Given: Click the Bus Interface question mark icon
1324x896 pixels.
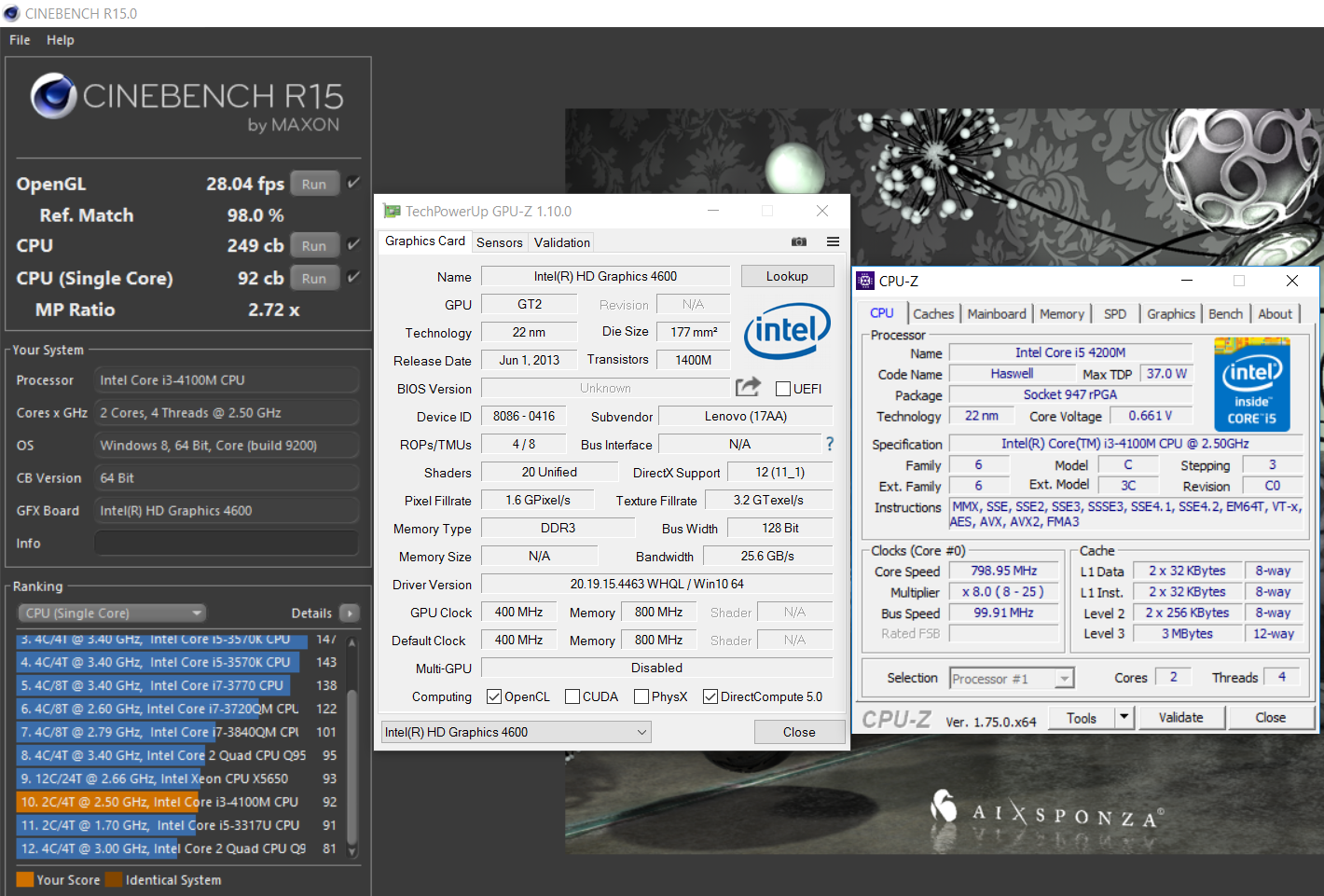Looking at the screenshot, I should pos(830,444).
